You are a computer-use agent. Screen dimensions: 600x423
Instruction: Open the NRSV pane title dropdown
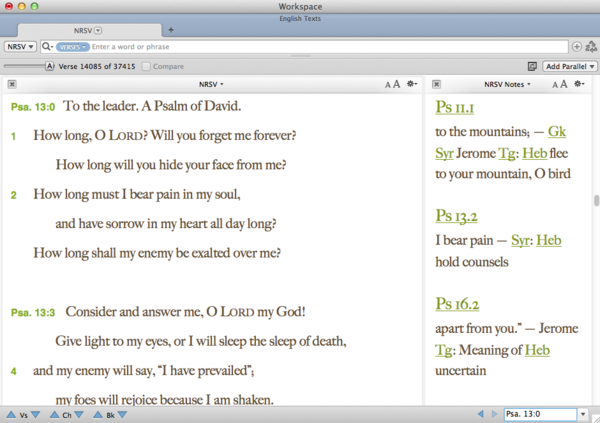[x=211, y=84]
